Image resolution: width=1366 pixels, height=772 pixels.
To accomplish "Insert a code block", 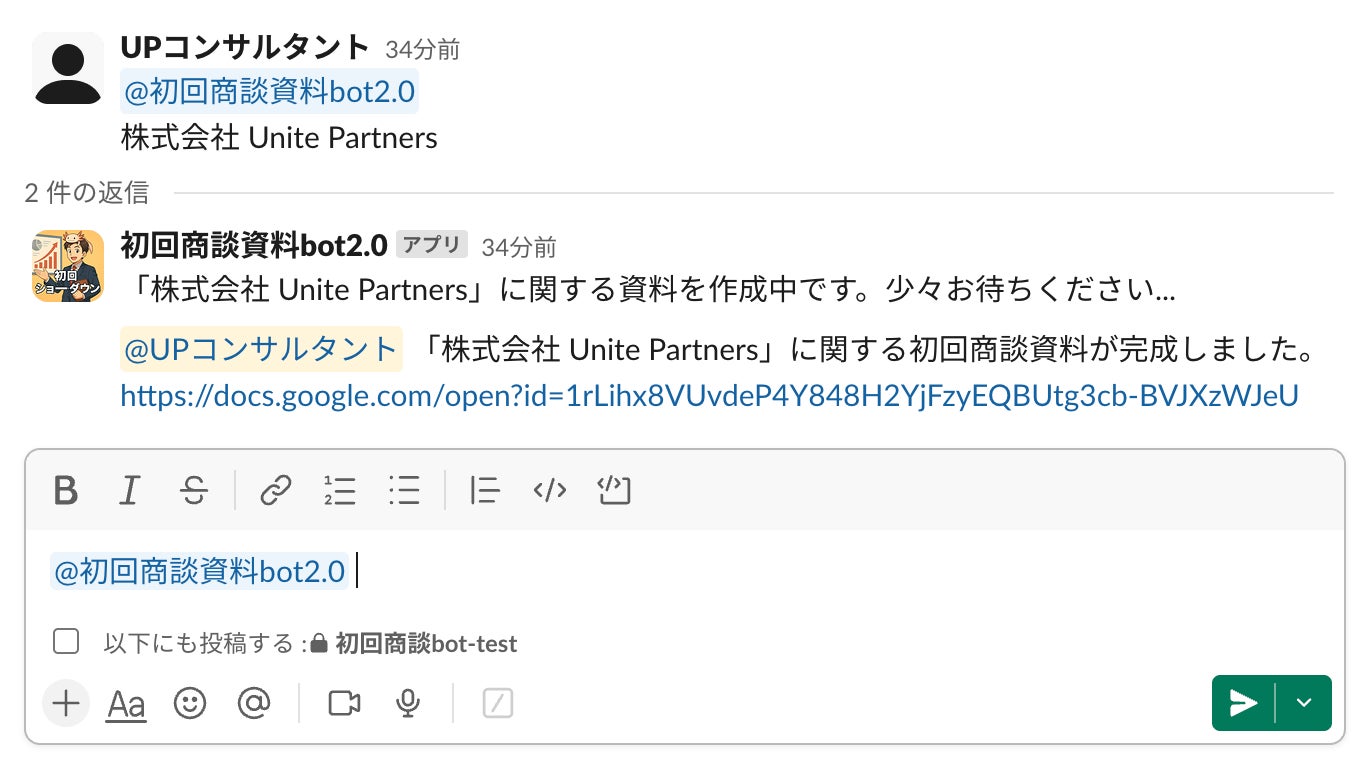I will click(614, 491).
